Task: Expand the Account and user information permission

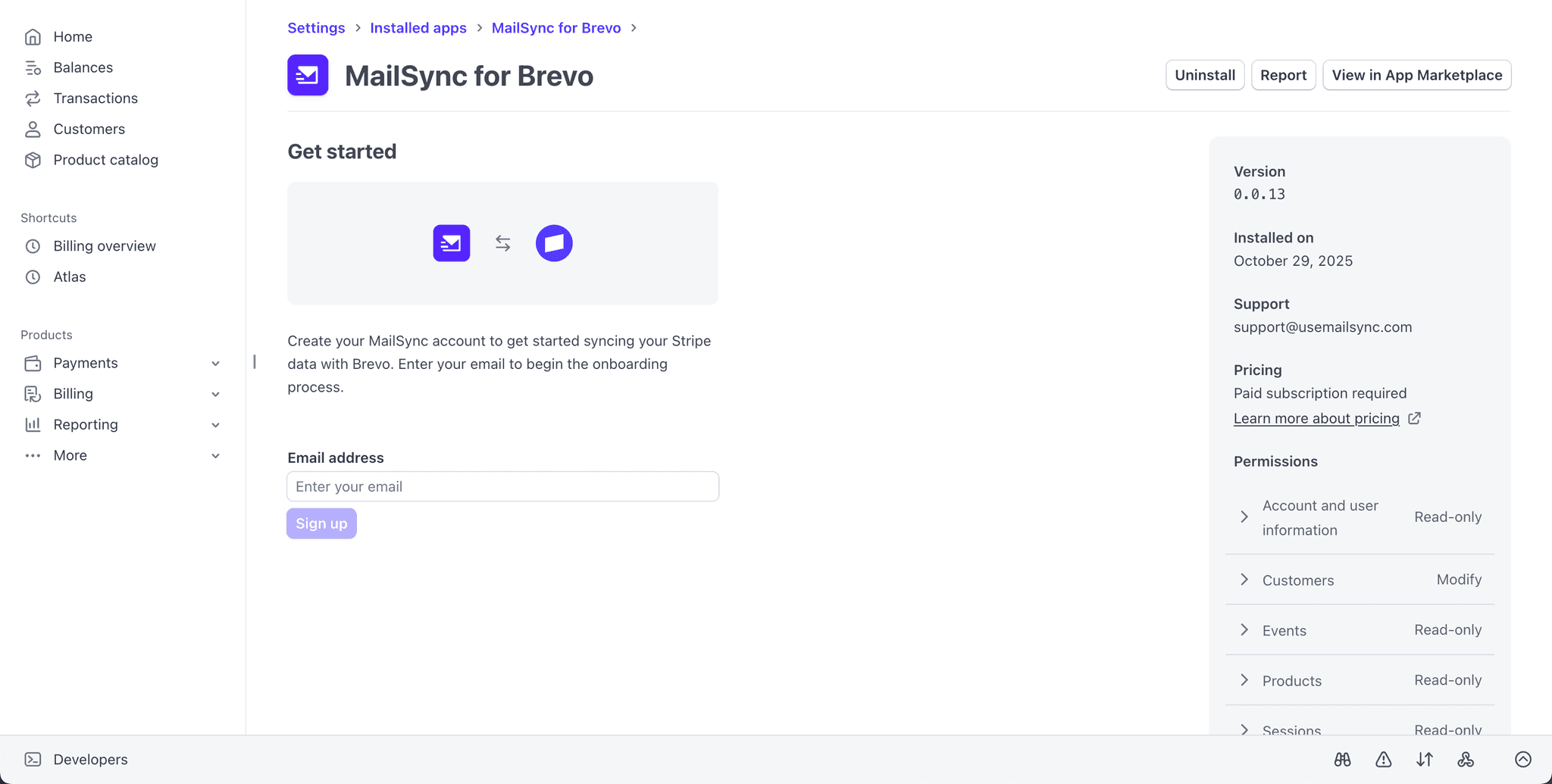Action: coord(1245,517)
